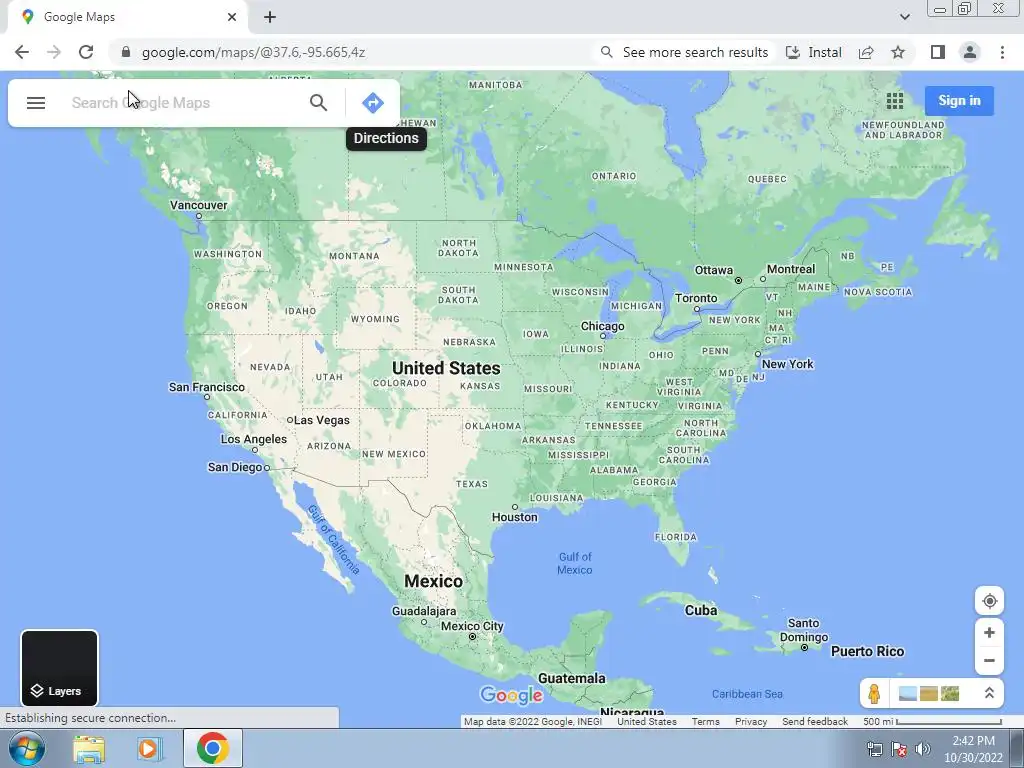Open File Explorer from the taskbar
Viewport: 1024px width, 768px height.
89,748
